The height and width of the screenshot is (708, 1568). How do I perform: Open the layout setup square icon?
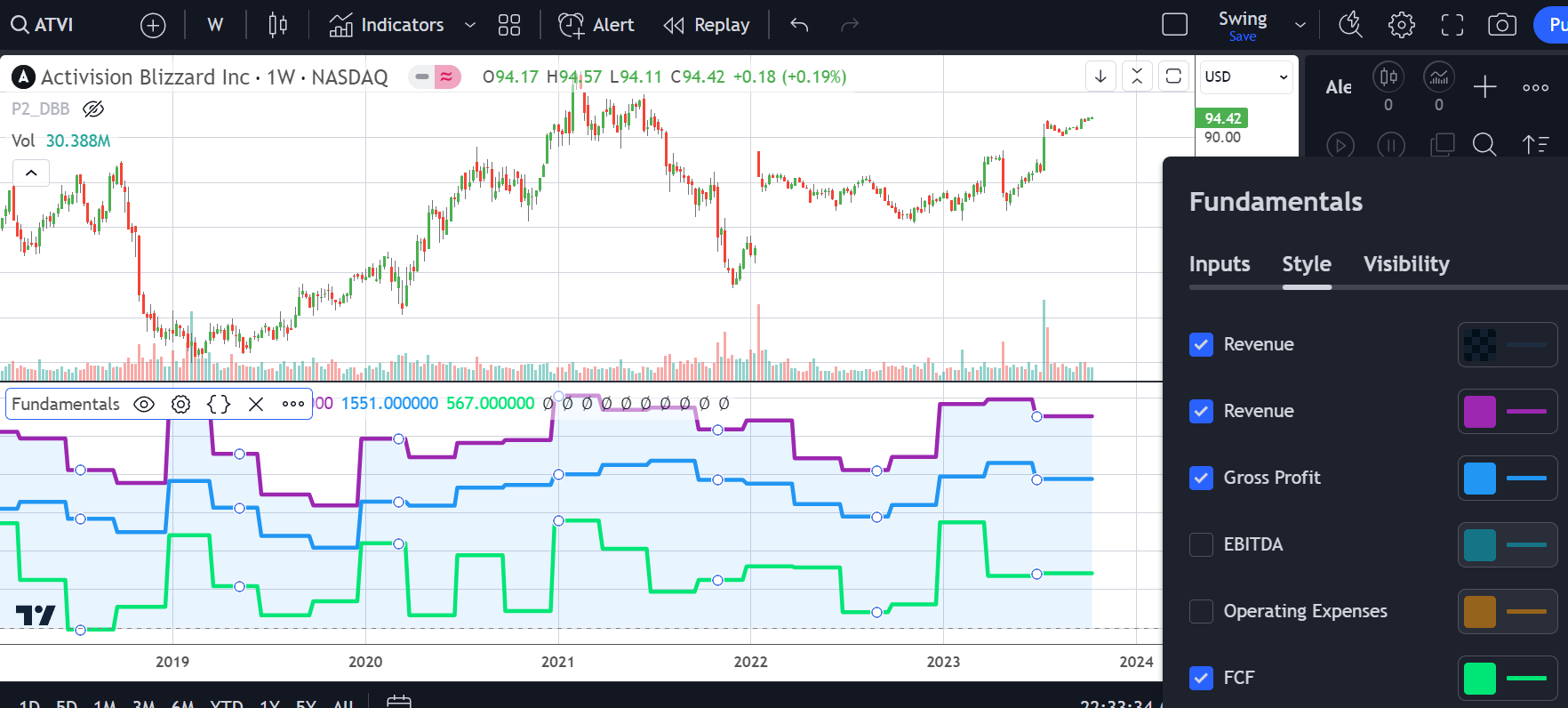pyautogui.click(x=1175, y=25)
